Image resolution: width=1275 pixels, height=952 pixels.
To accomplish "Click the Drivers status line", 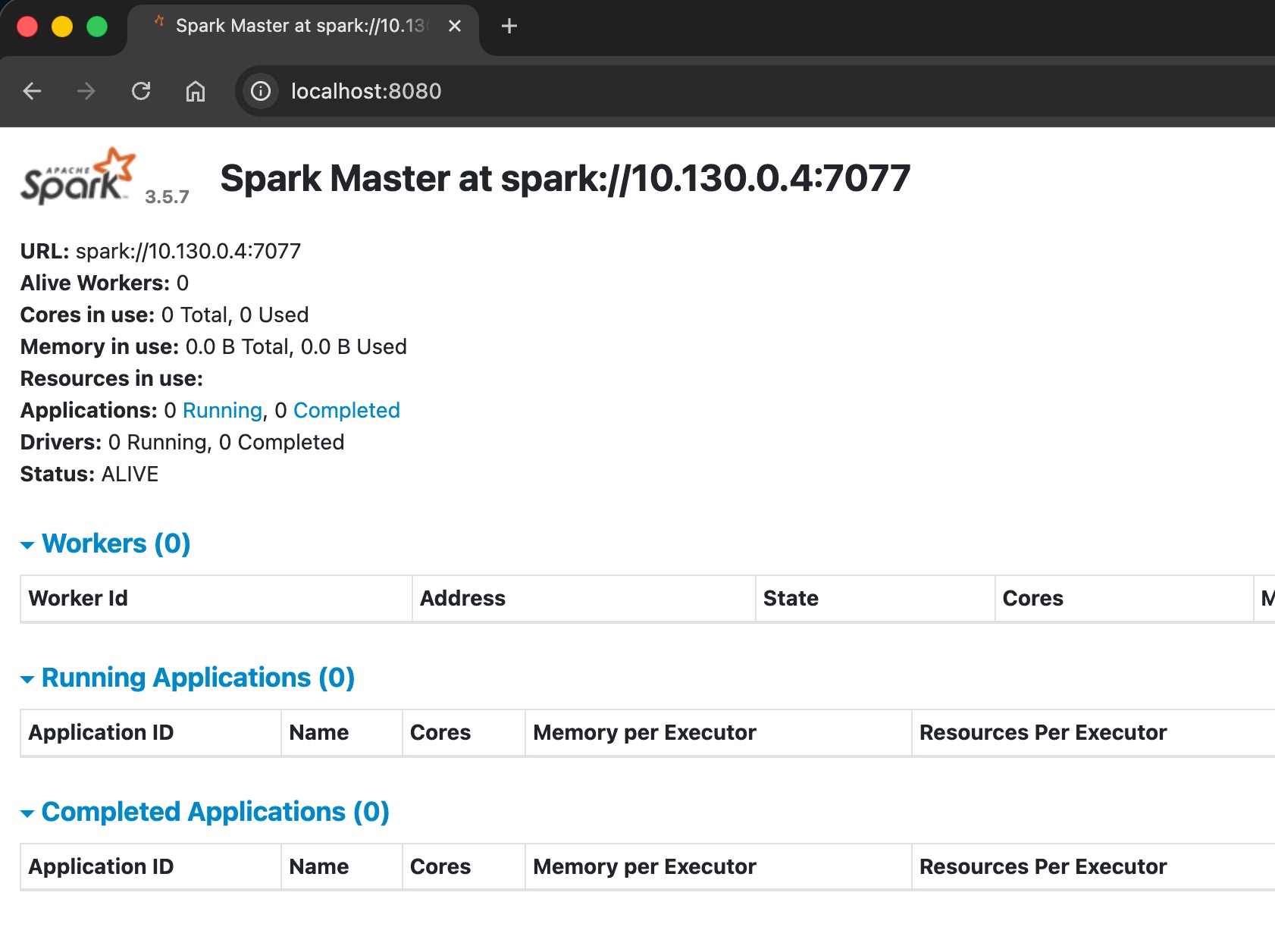I will (182, 442).
